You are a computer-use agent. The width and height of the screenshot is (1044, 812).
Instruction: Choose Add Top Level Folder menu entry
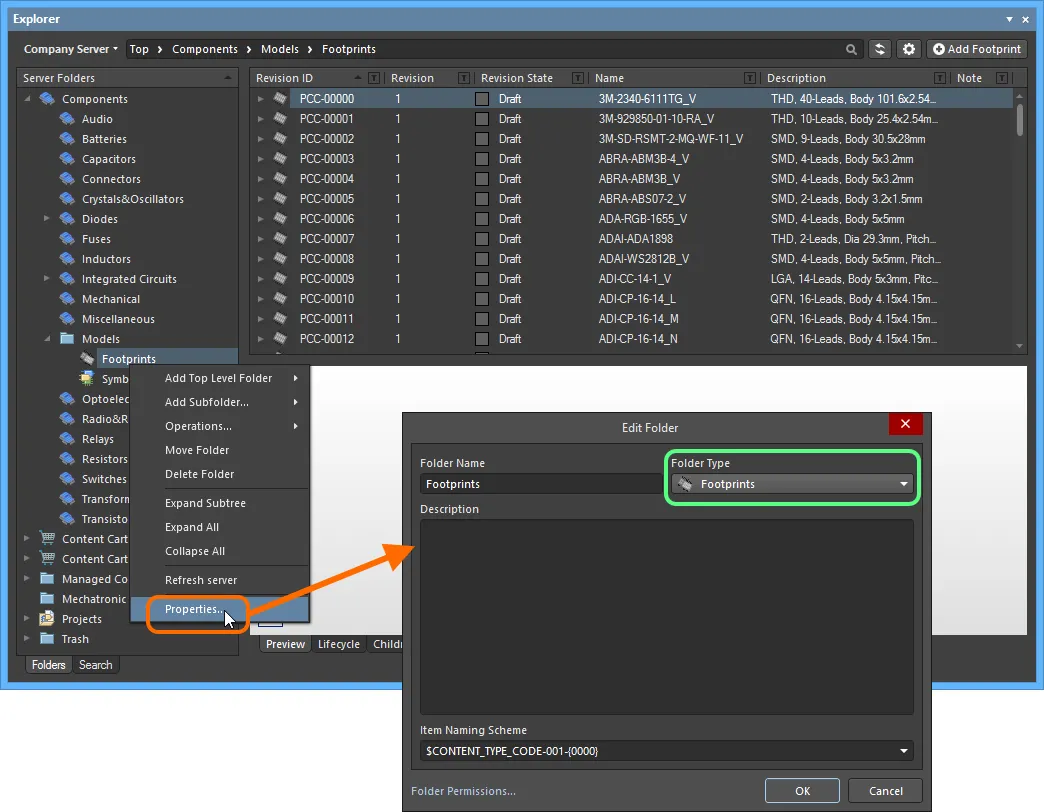[220, 378]
